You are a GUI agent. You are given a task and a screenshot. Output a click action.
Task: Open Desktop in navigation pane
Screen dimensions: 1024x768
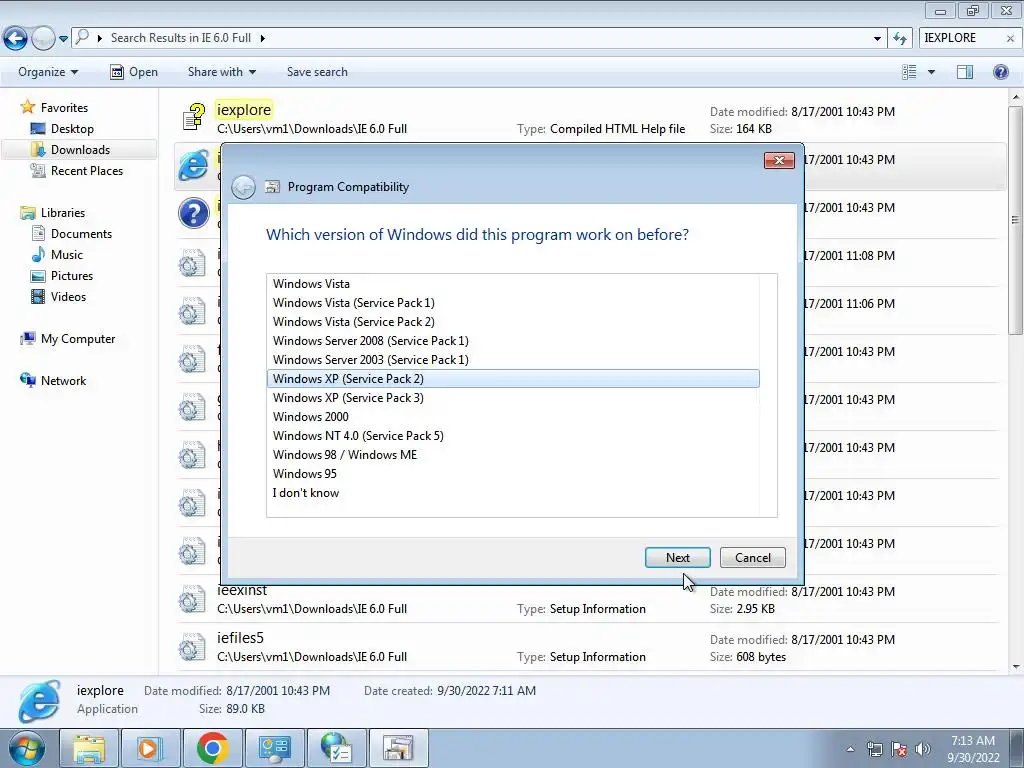pyautogui.click(x=72, y=129)
